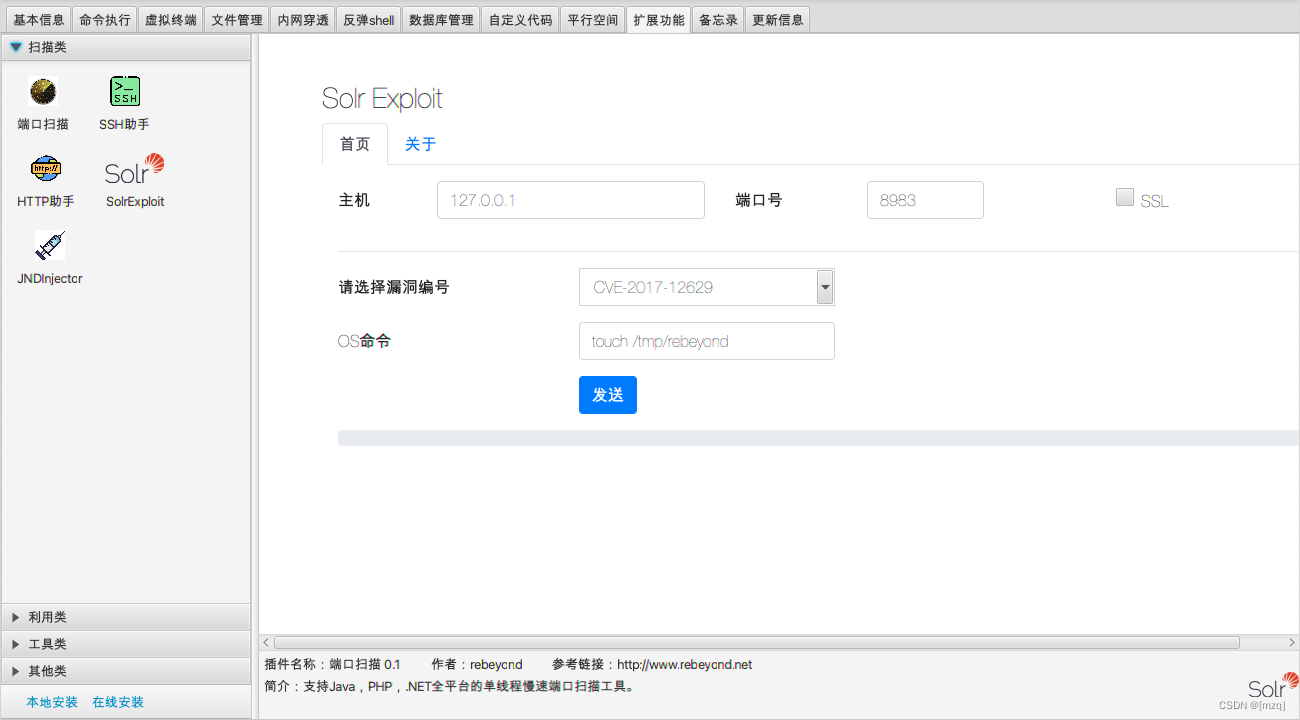Click the gray progress bar under 发送

tap(818, 438)
